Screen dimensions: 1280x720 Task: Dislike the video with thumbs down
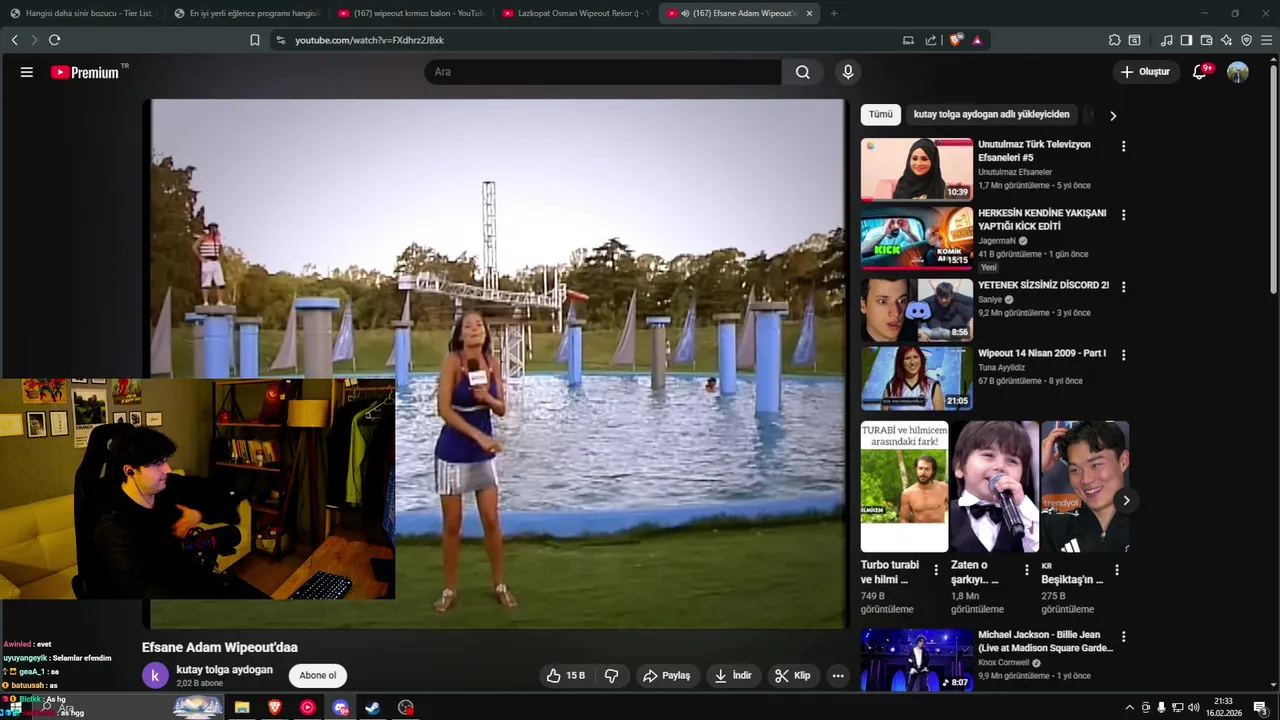point(611,676)
